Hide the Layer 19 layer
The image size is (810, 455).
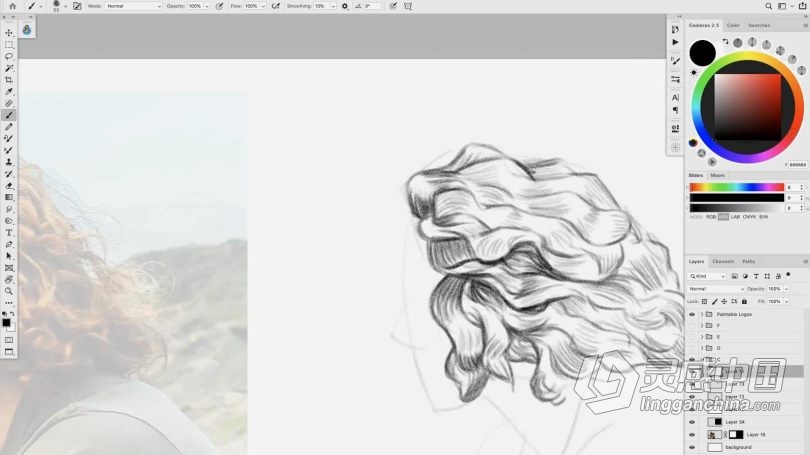[x=692, y=435]
